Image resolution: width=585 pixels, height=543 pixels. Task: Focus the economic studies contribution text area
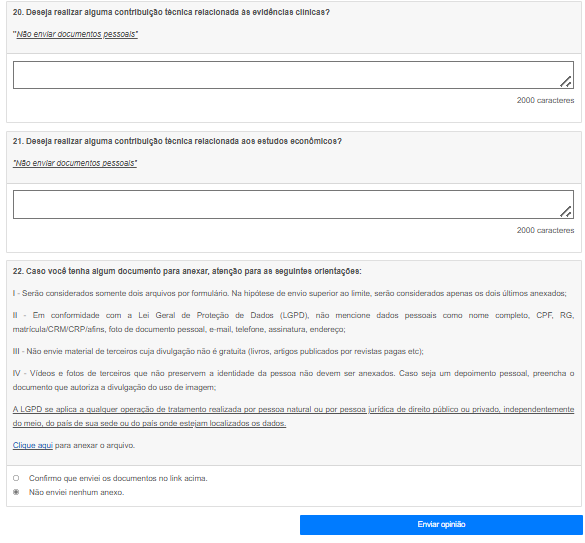pyautogui.click(x=293, y=205)
